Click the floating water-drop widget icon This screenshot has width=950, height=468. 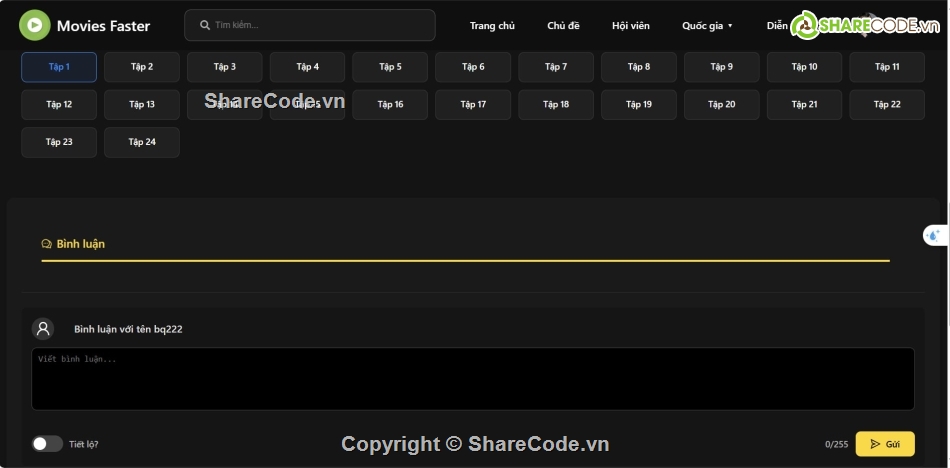934,235
